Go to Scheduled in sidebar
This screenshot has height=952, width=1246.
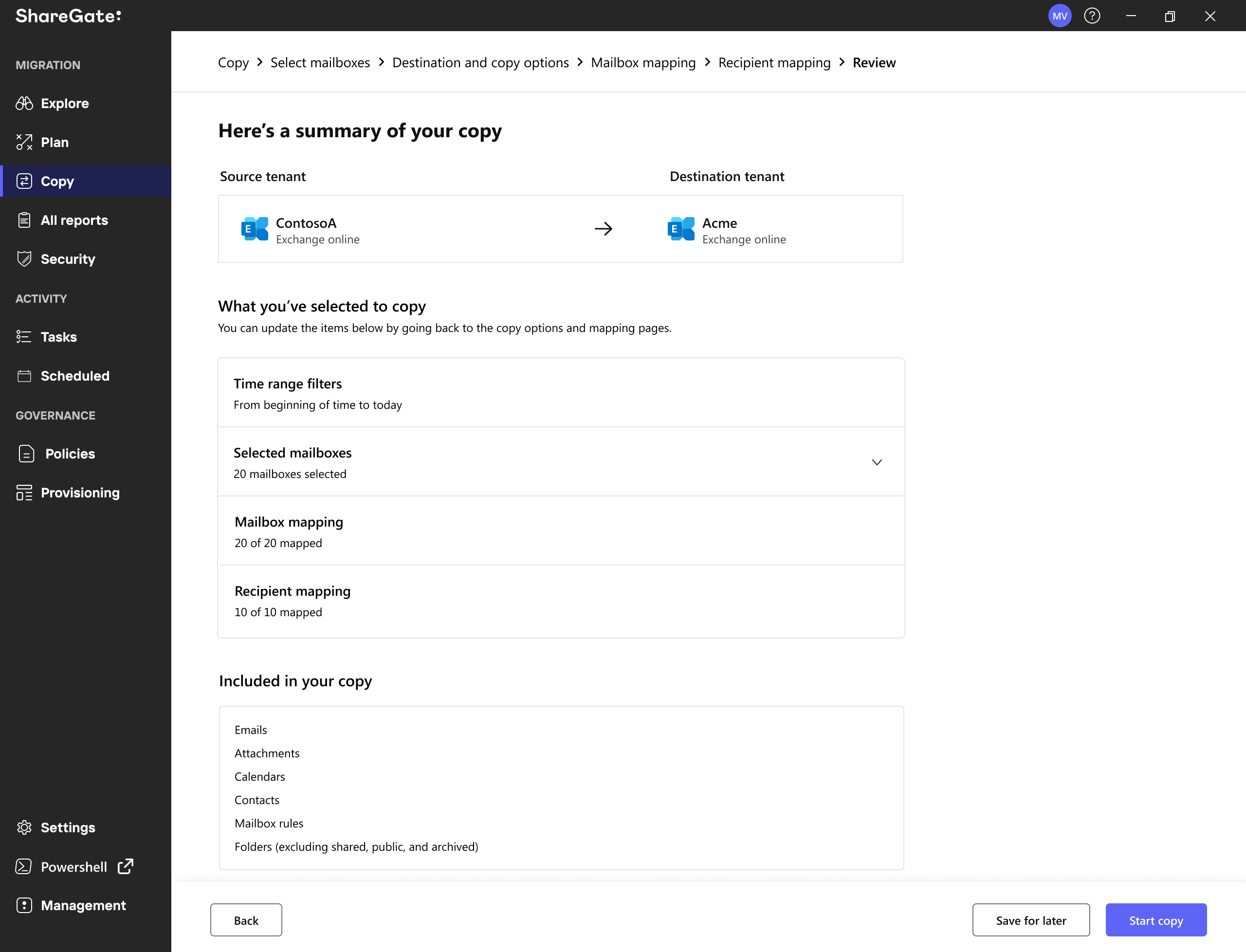point(86,376)
